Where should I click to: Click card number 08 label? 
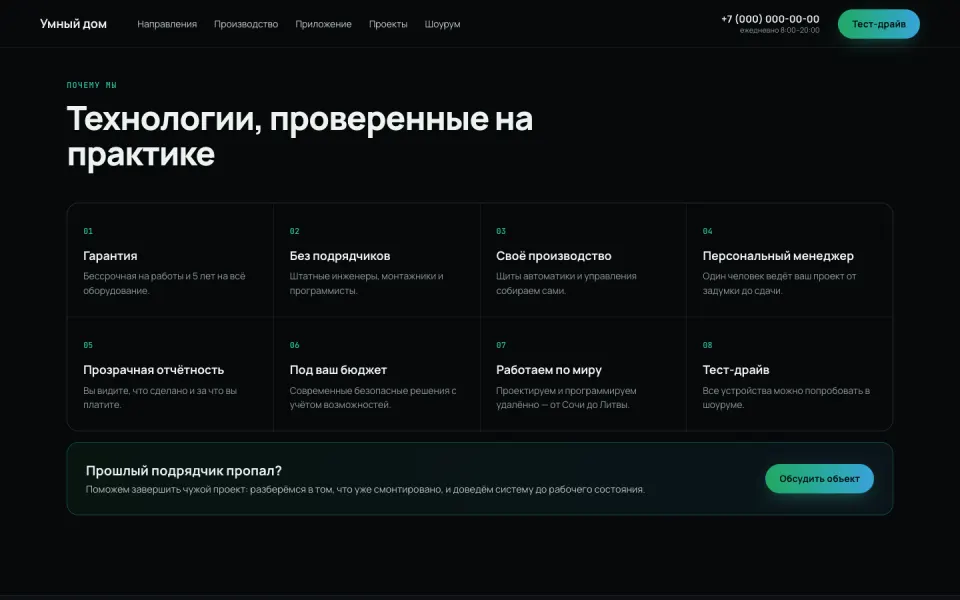click(x=708, y=345)
